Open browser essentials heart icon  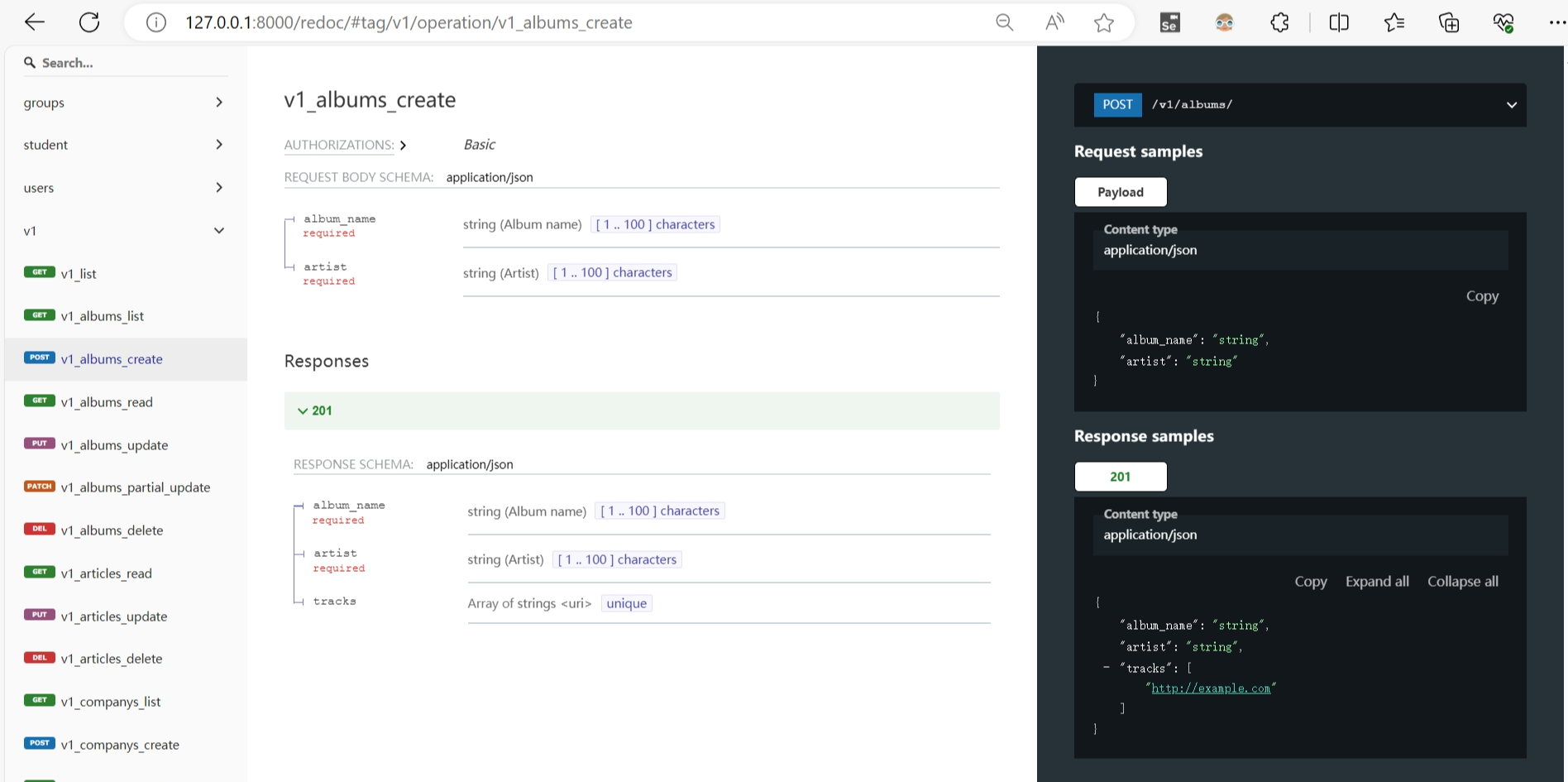[x=1503, y=22]
